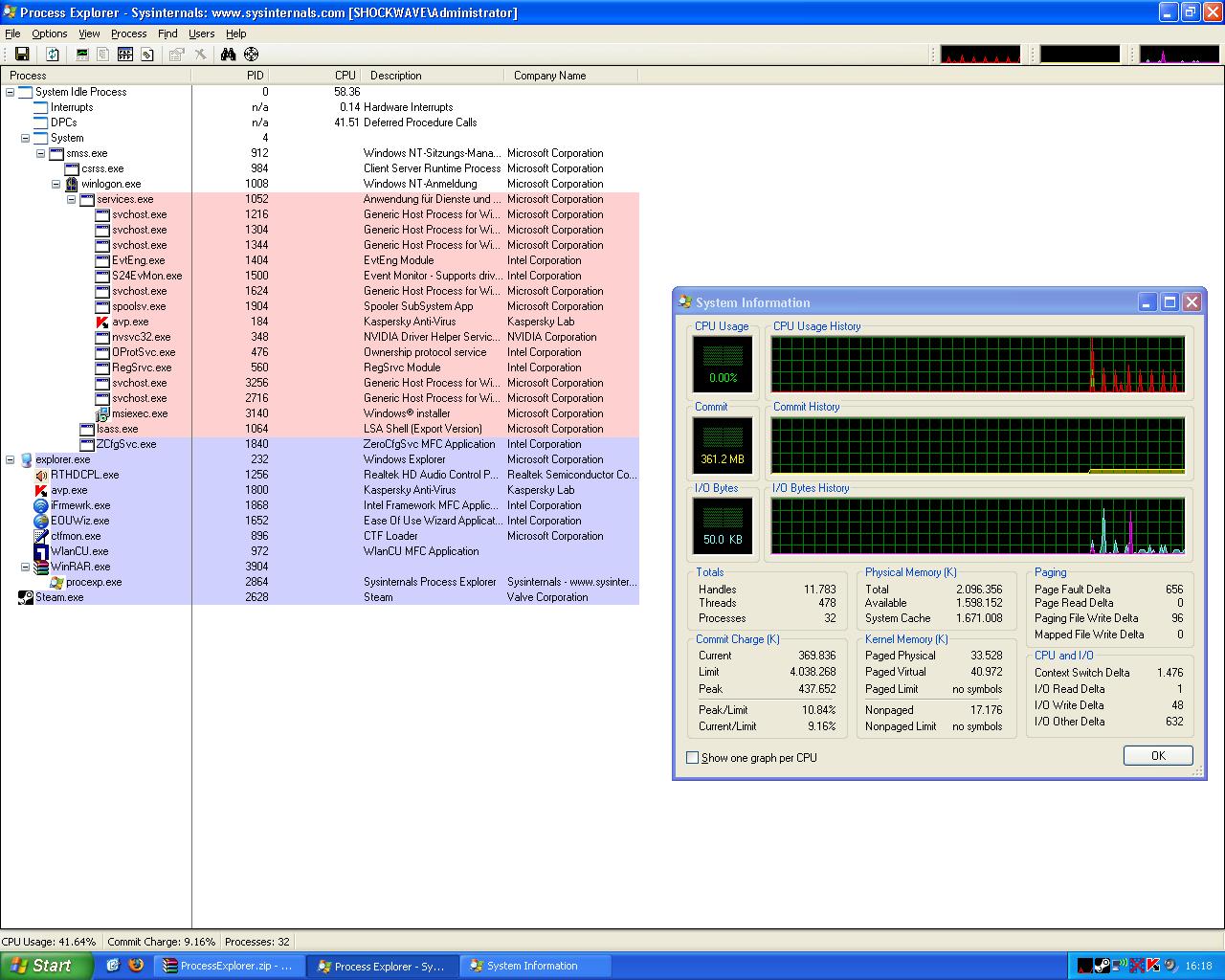This screenshot has height=980, width=1225.
Task: Open the File menu
Action: (x=12, y=33)
